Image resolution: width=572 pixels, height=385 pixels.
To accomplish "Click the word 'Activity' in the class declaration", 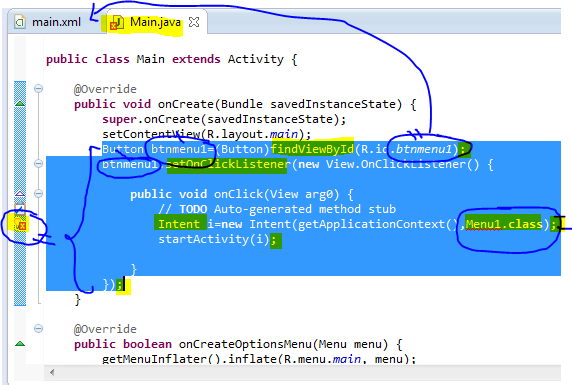I will tap(255, 59).
